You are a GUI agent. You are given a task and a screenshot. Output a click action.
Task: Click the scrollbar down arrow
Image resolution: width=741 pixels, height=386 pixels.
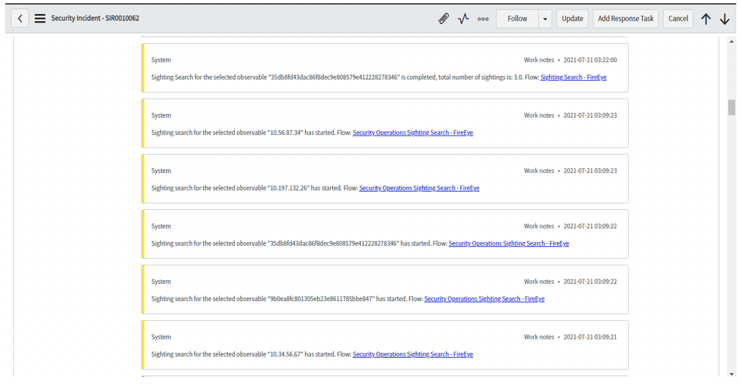click(732, 374)
